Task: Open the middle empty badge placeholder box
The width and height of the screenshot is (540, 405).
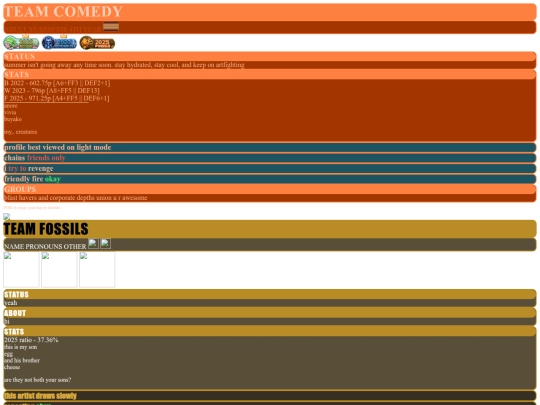Action: click(x=59, y=269)
